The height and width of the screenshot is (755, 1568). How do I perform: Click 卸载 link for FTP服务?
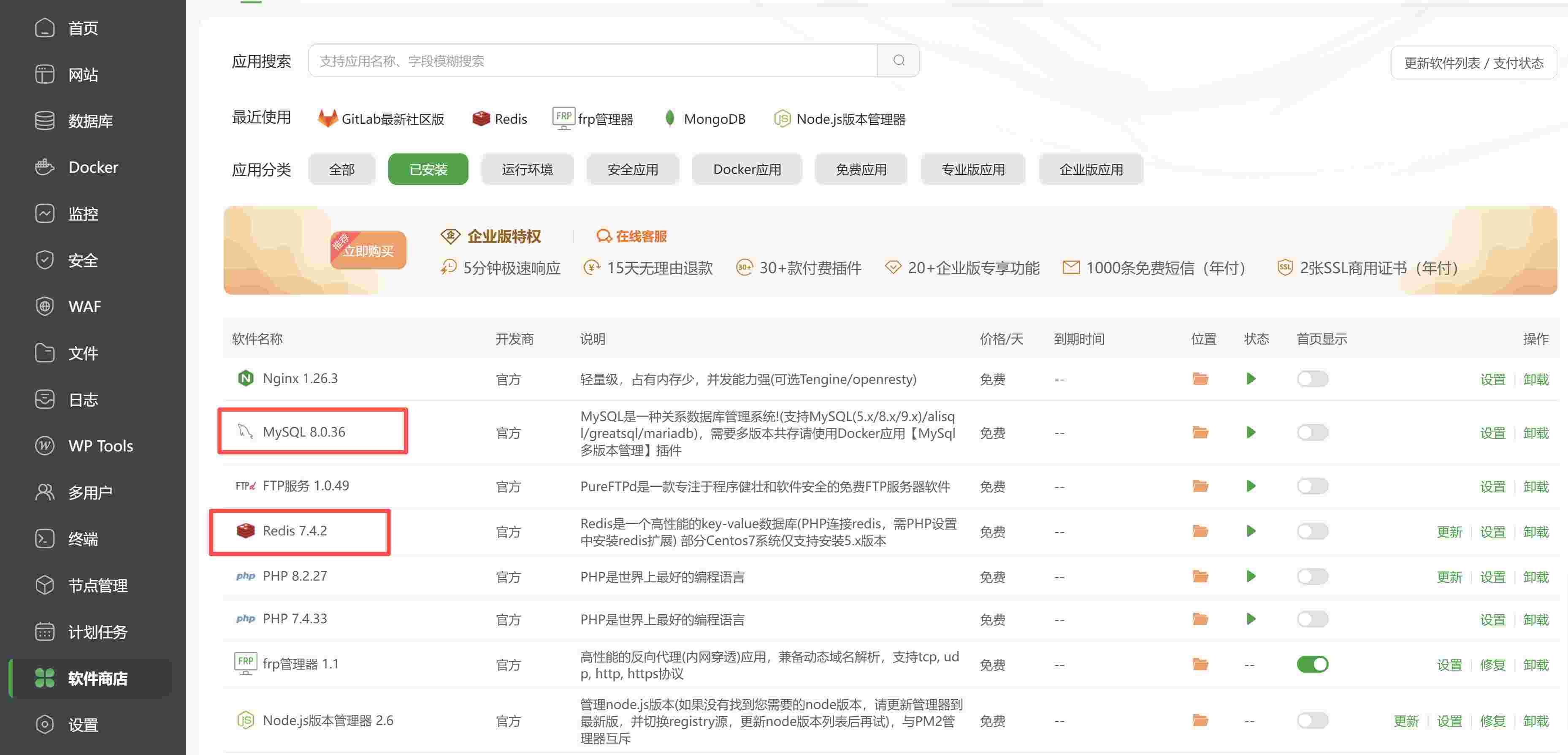1535,486
